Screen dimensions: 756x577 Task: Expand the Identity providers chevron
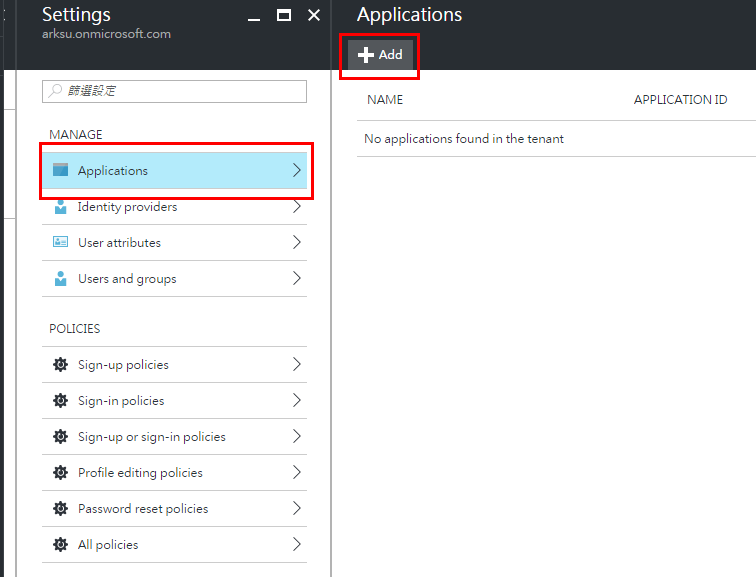[x=296, y=207]
